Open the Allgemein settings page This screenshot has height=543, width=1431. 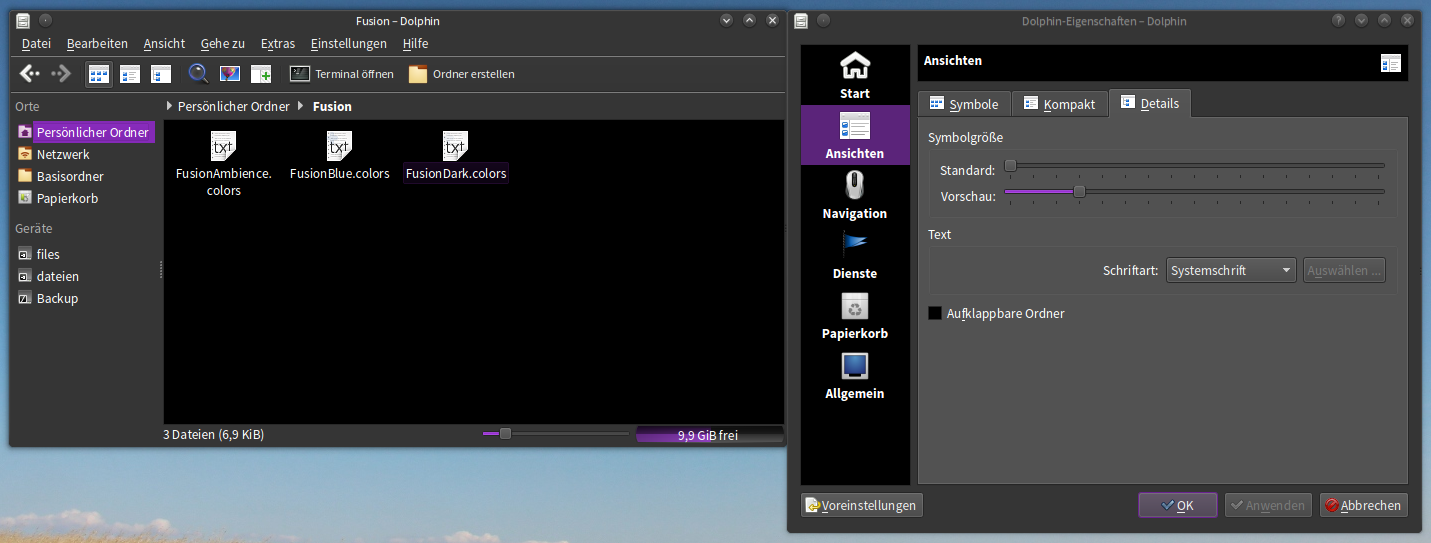pos(855,375)
